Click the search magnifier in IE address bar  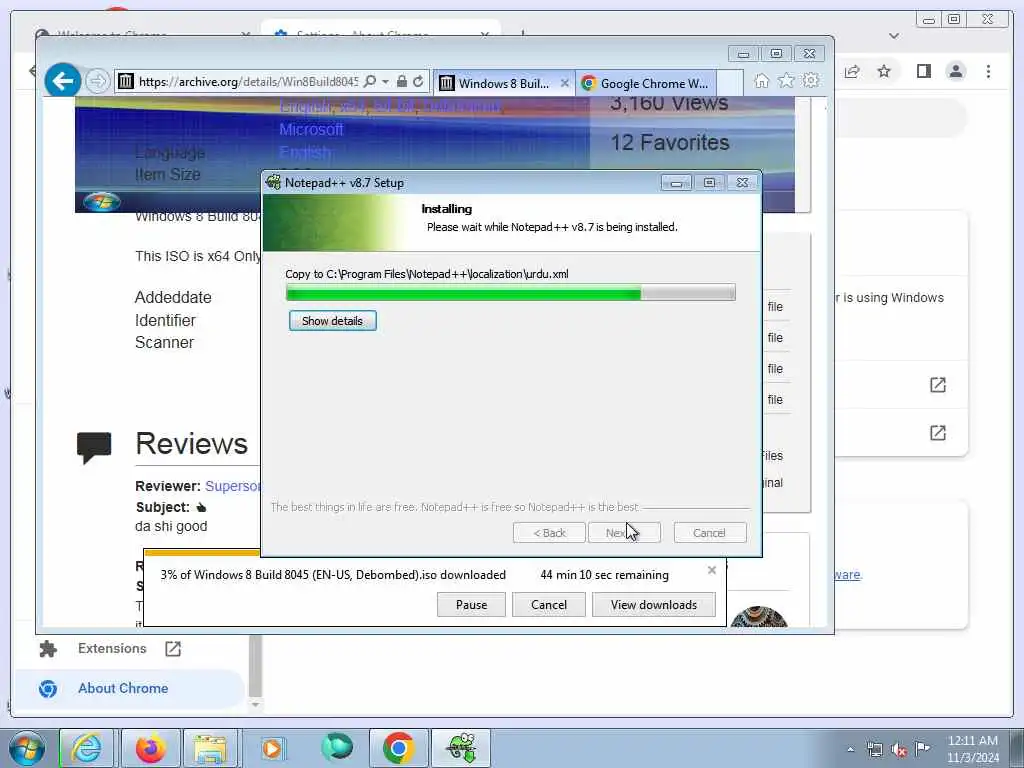(370, 81)
